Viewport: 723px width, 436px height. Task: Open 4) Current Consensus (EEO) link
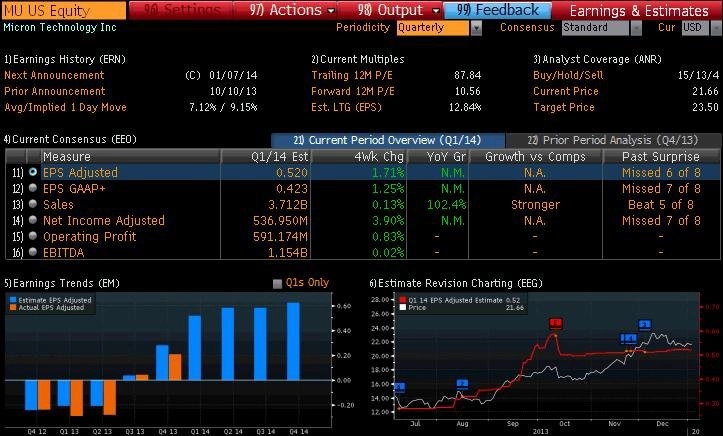point(70,139)
